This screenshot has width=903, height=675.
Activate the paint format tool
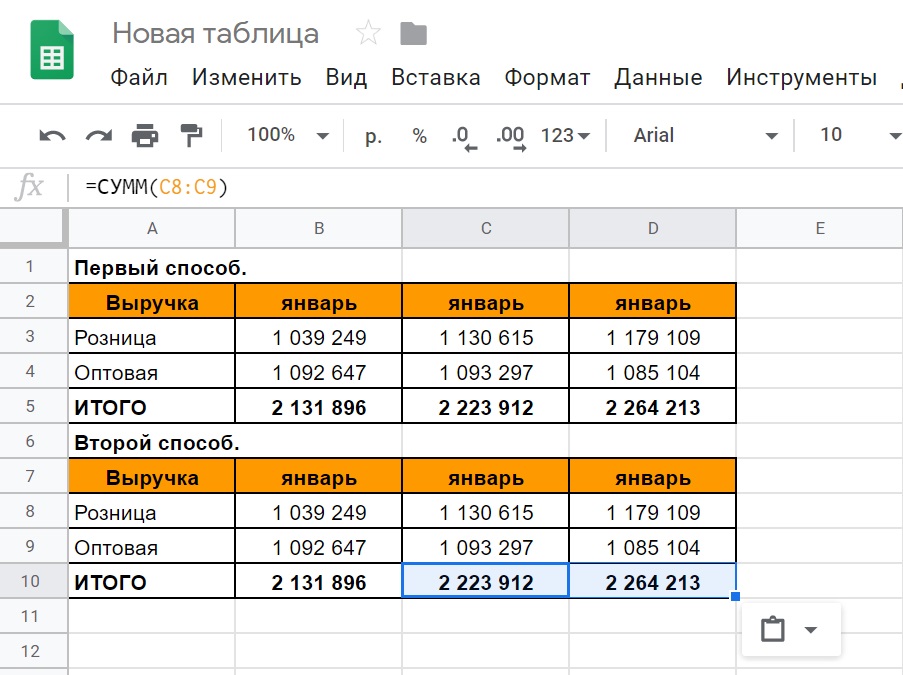[x=191, y=135]
